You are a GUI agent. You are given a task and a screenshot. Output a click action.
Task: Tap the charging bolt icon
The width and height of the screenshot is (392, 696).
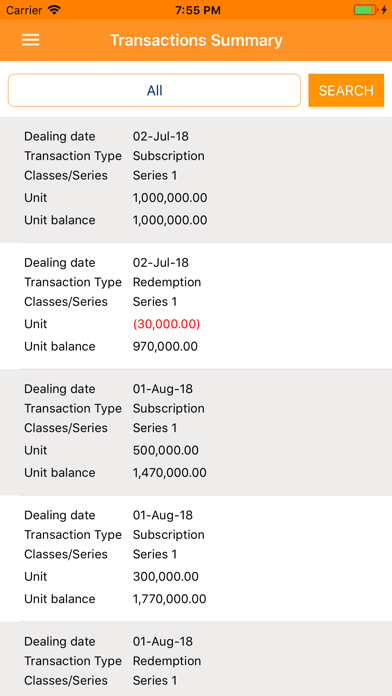click(384, 10)
